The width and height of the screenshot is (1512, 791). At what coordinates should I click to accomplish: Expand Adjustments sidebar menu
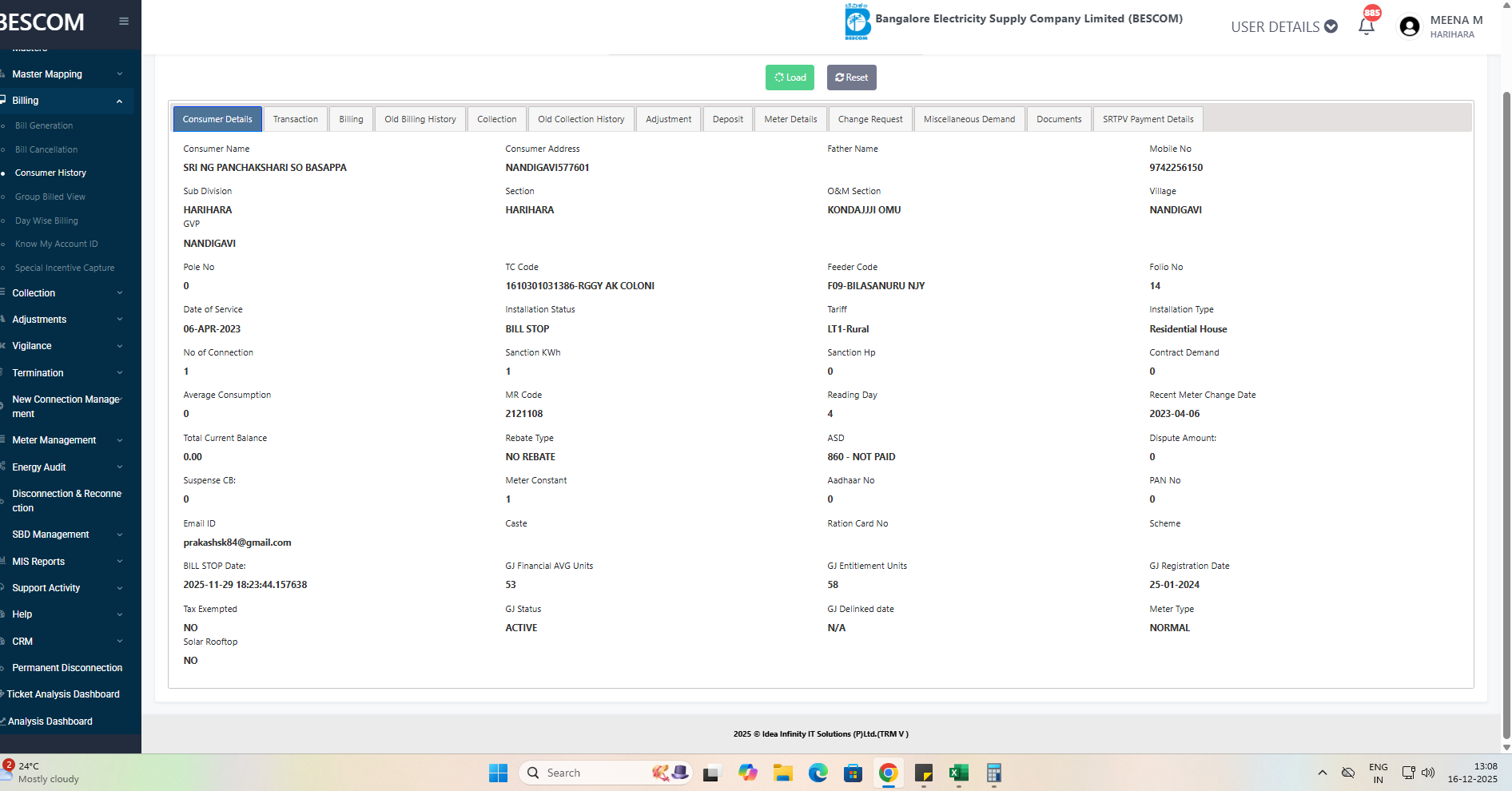66,320
